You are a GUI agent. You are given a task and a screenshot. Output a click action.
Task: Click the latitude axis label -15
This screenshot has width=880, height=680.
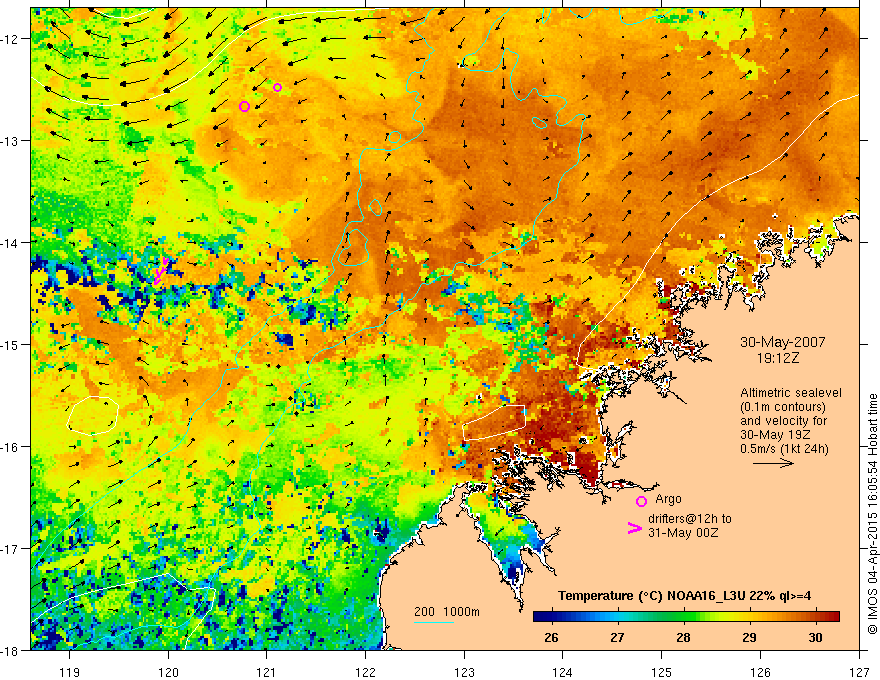10,344
